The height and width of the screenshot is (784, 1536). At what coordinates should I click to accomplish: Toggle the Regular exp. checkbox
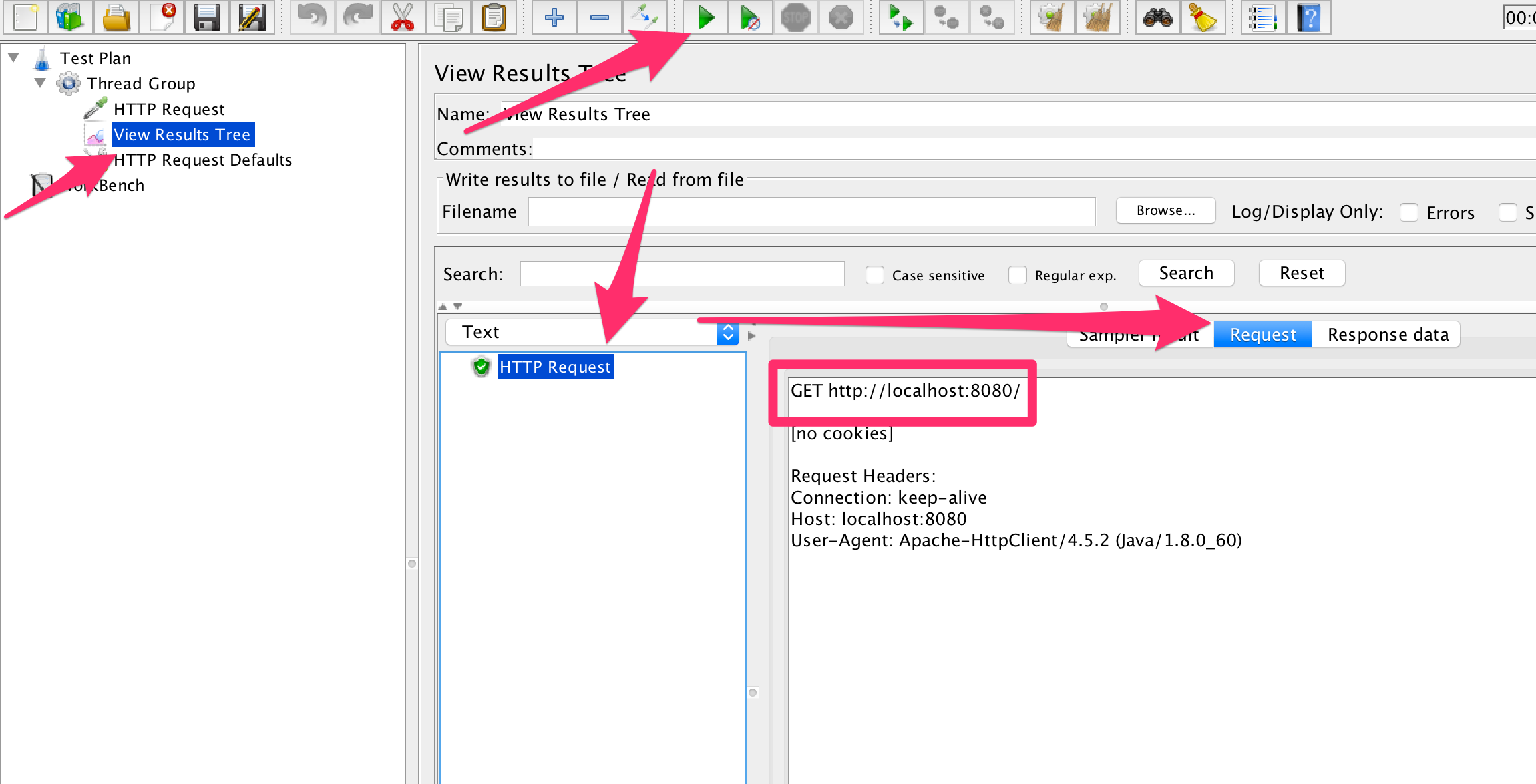pos(1018,275)
